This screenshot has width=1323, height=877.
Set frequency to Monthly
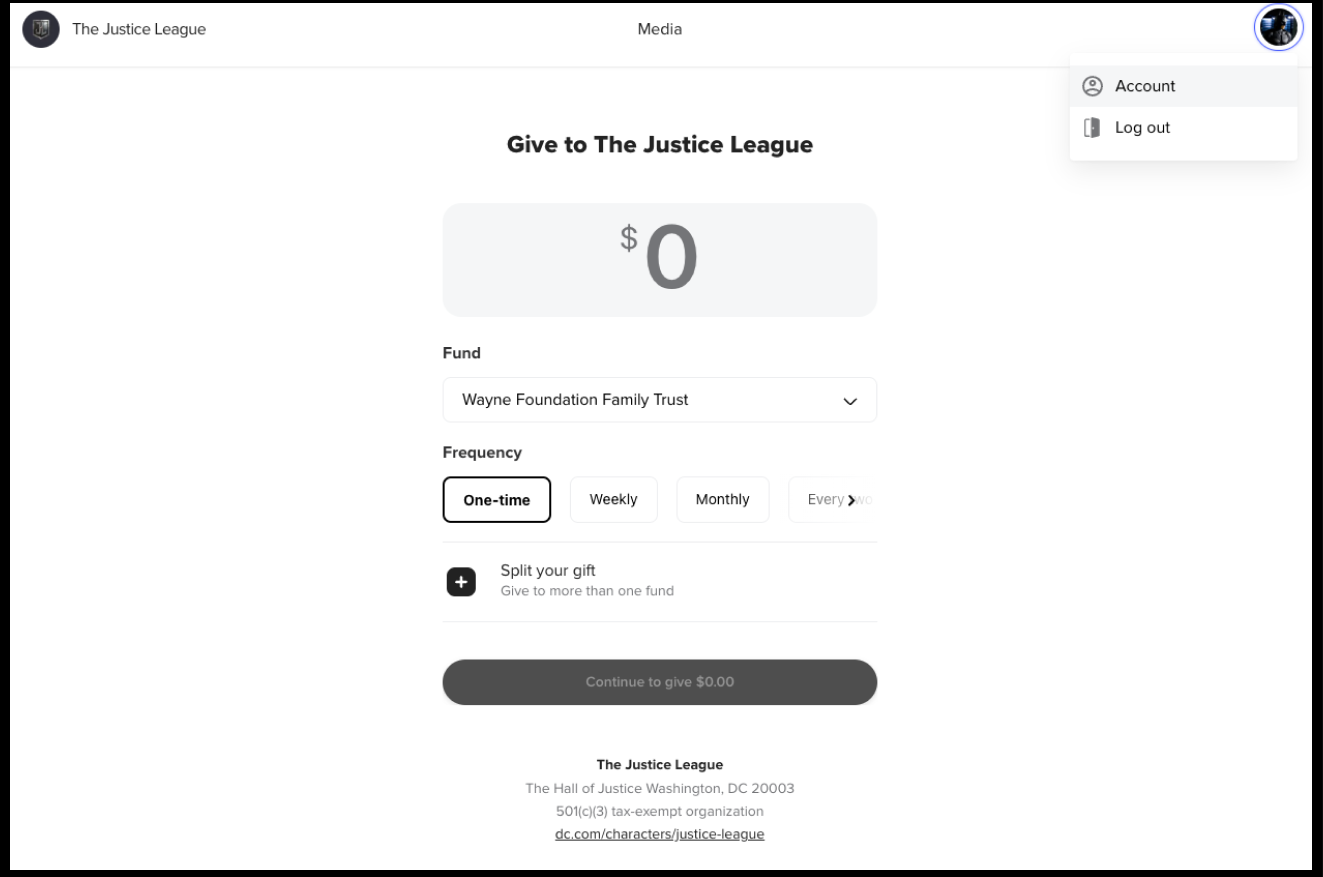pyautogui.click(x=722, y=499)
